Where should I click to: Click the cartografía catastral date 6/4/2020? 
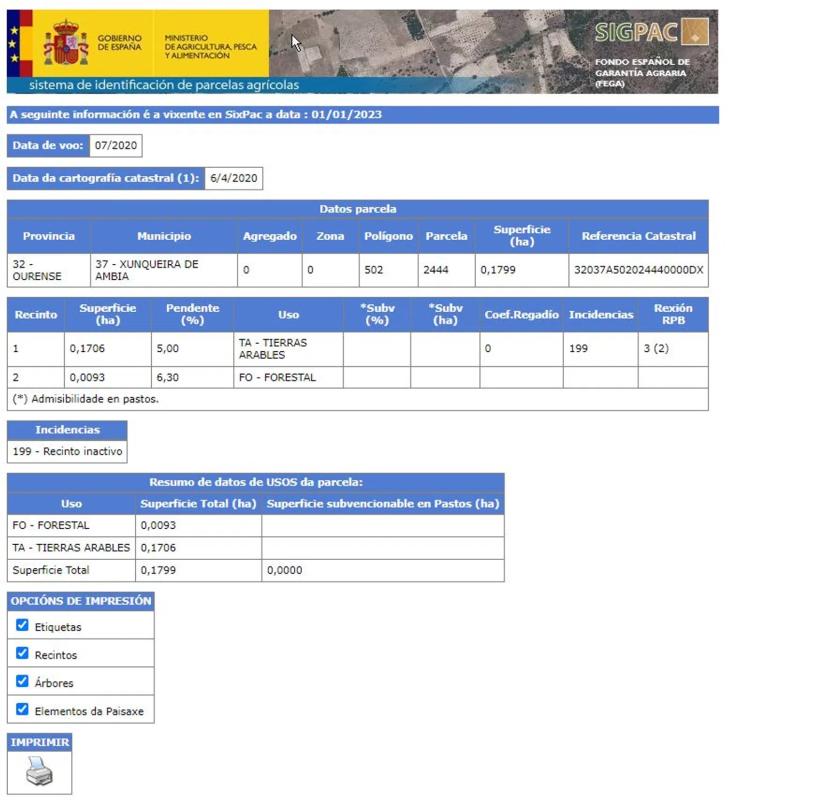pos(234,178)
